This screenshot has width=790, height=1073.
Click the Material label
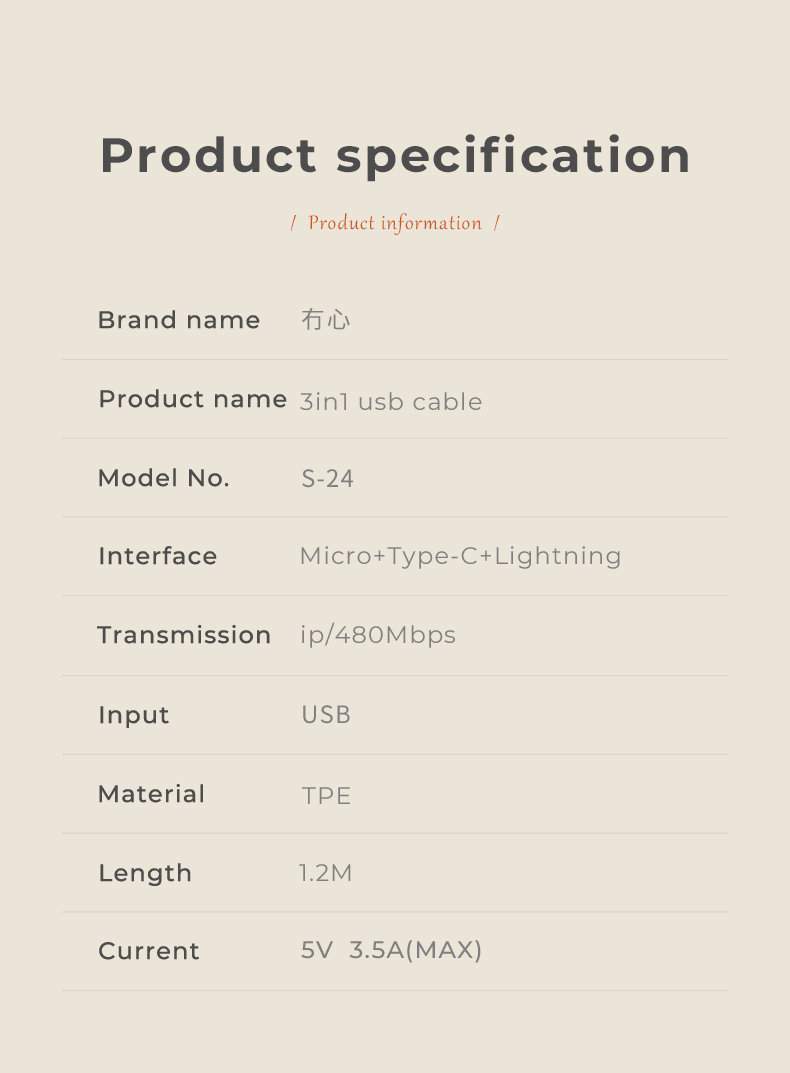pyautogui.click(x=151, y=794)
